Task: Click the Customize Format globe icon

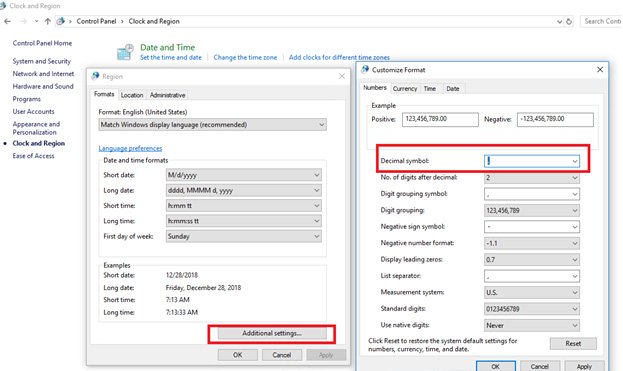Action: [365, 70]
